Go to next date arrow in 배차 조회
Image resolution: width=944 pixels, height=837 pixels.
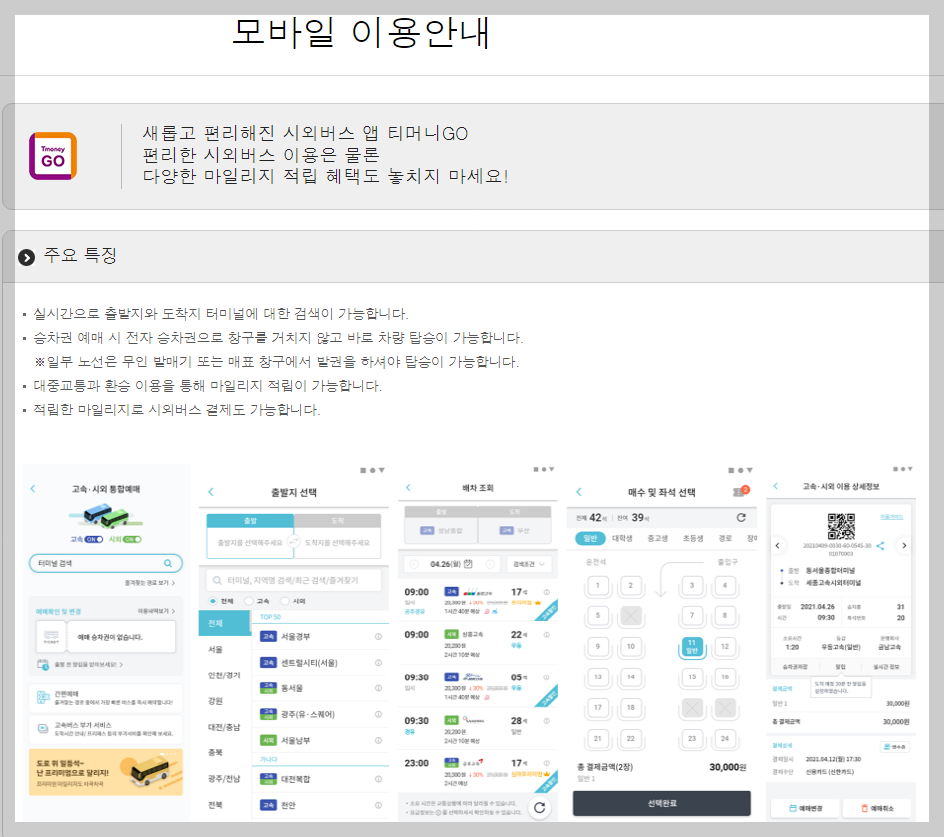(490, 564)
